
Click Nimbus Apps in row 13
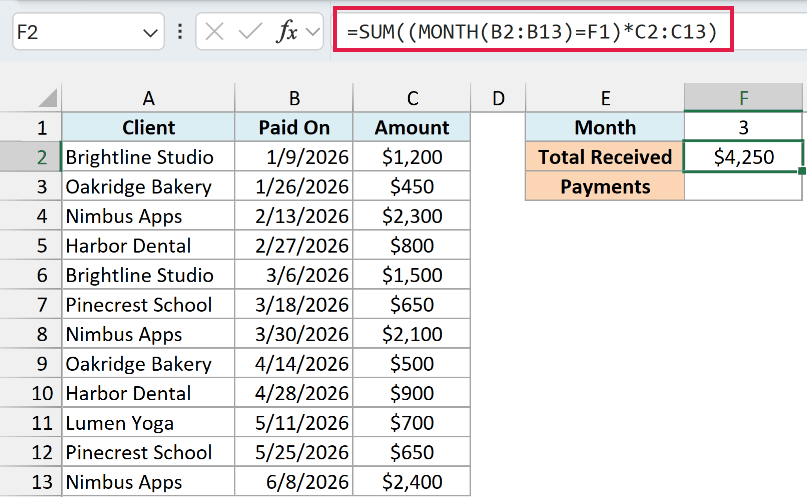[x=148, y=482]
